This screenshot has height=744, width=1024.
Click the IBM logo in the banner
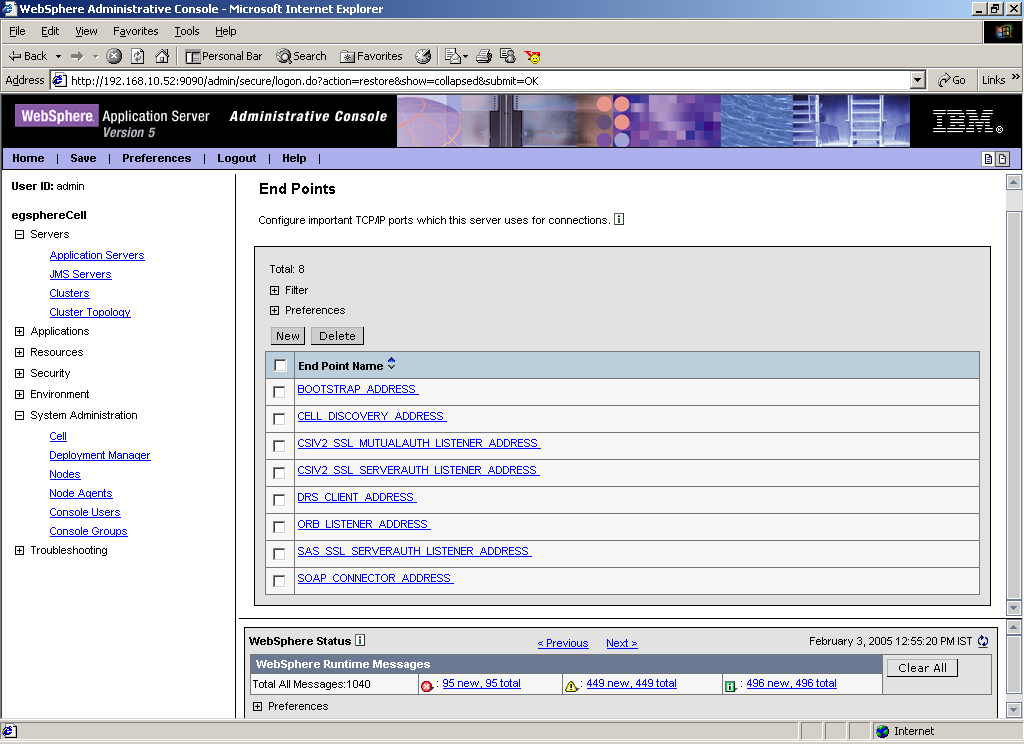point(967,121)
